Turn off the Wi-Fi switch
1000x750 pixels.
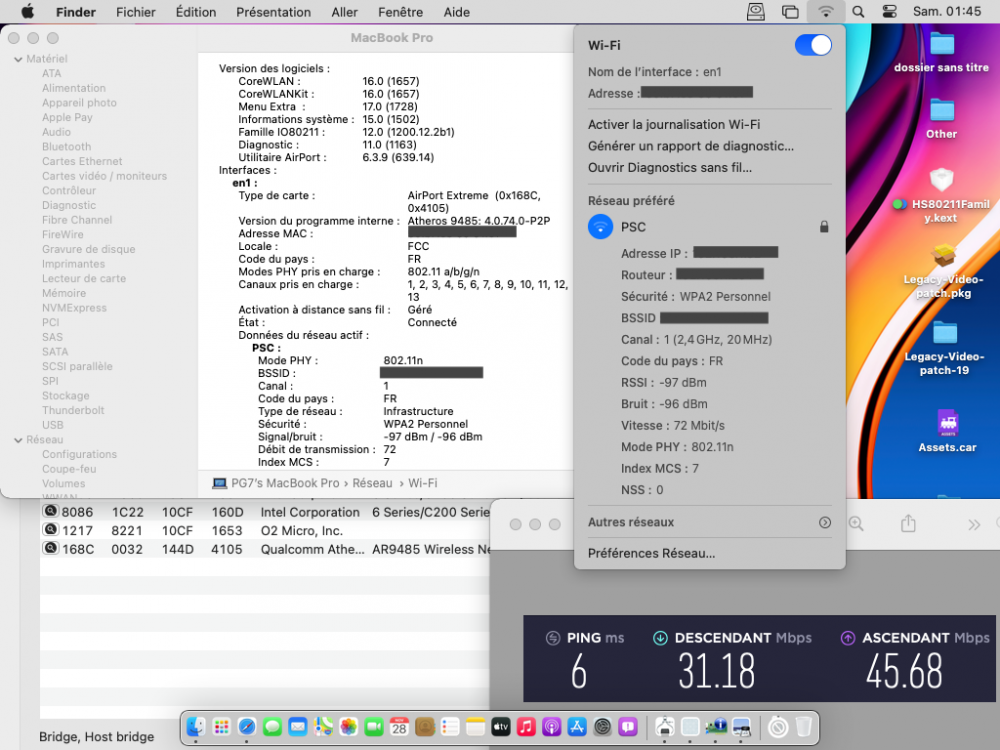click(x=813, y=45)
